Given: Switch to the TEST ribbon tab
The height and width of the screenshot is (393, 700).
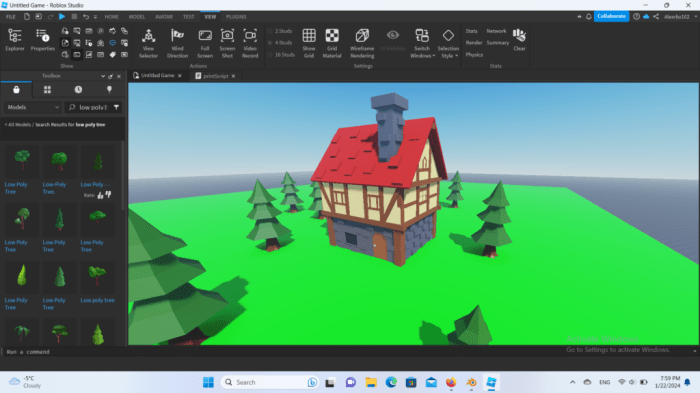Looking at the screenshot, I should [188, 17].
